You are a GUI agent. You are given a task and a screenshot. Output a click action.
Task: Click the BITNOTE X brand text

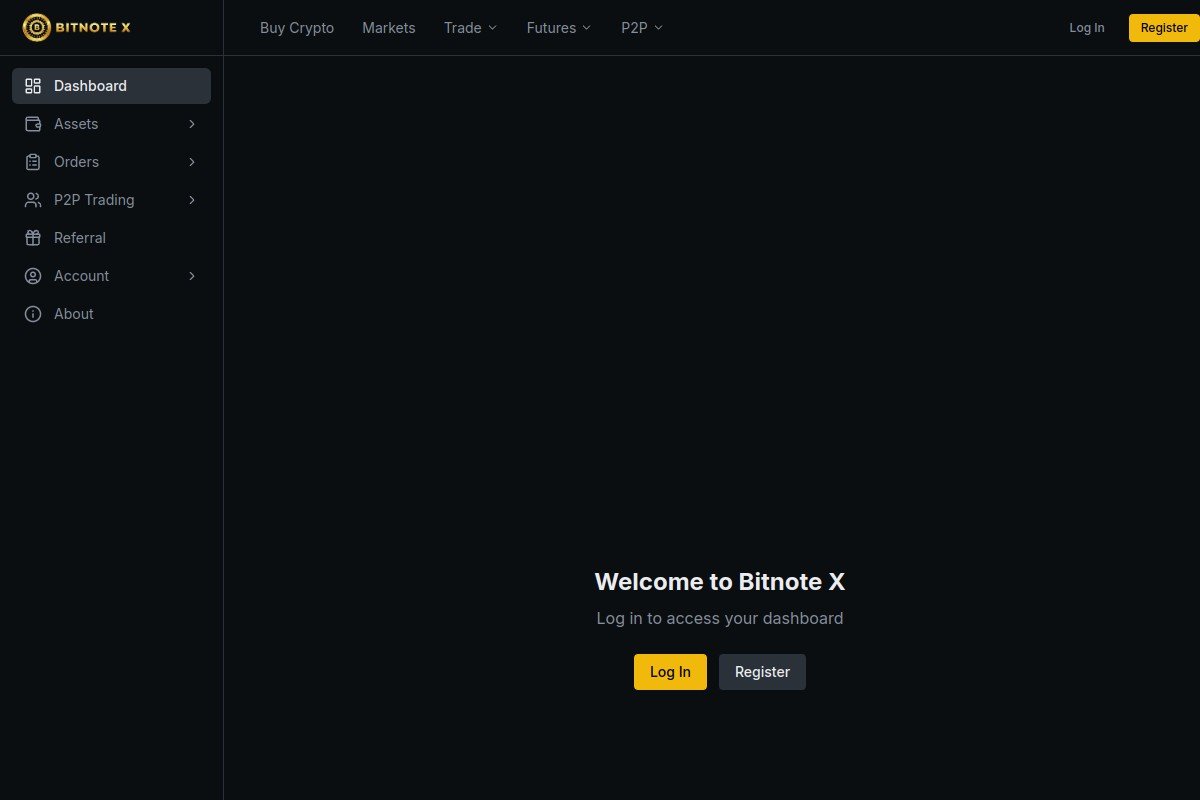[93, 28]
